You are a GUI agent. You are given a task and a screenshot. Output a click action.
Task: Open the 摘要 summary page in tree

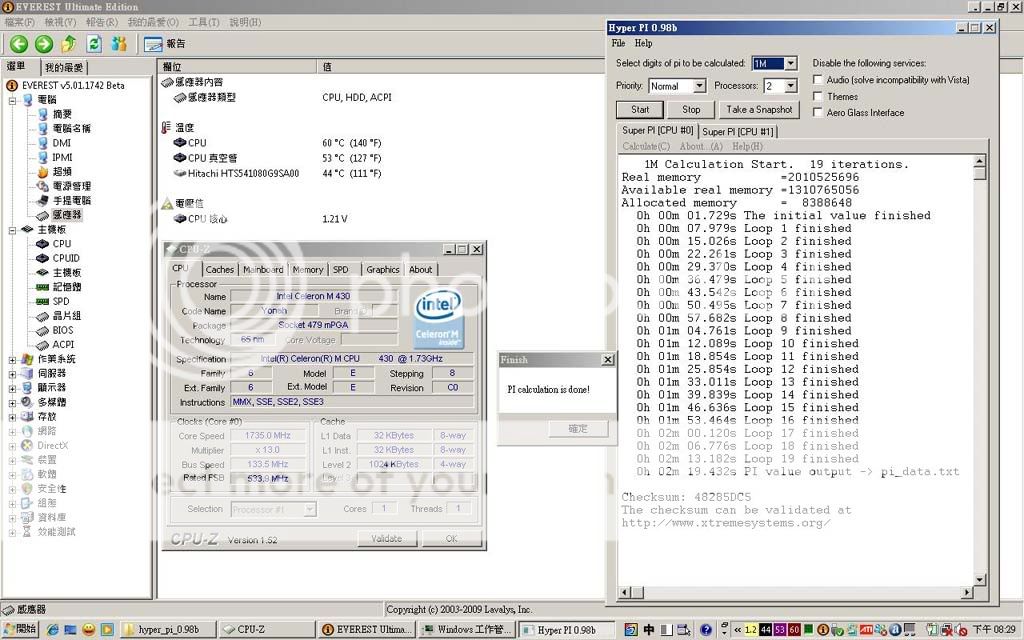62,114
